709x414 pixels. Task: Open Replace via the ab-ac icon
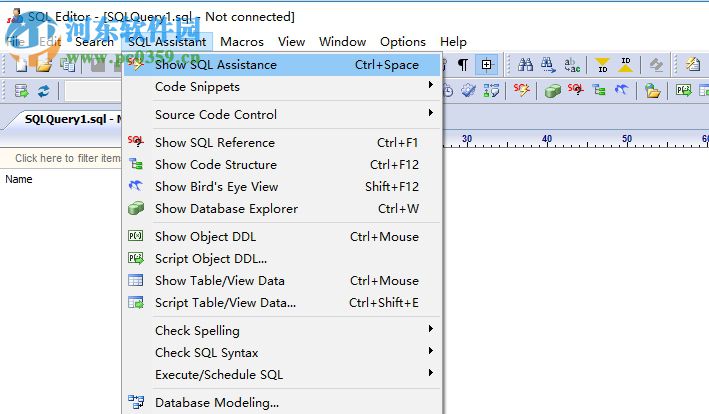click(572, 65)
